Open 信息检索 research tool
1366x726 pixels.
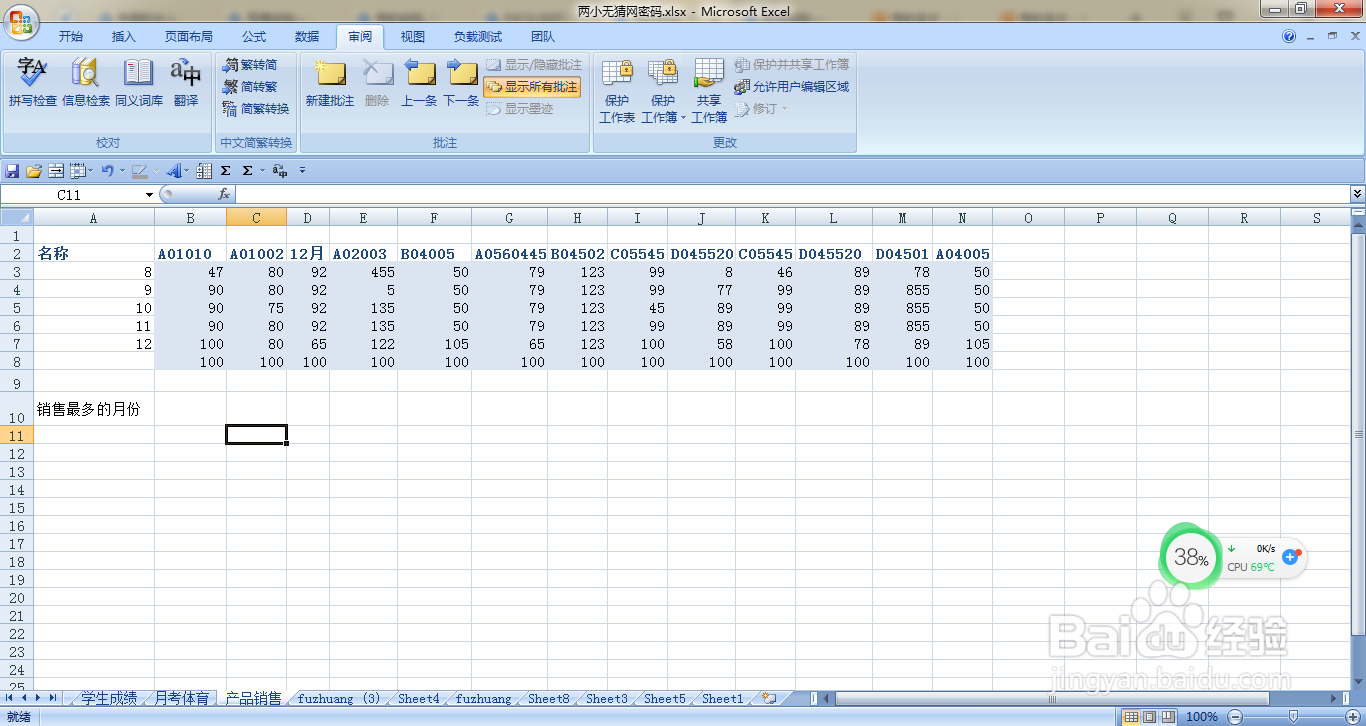click(86, 82)
